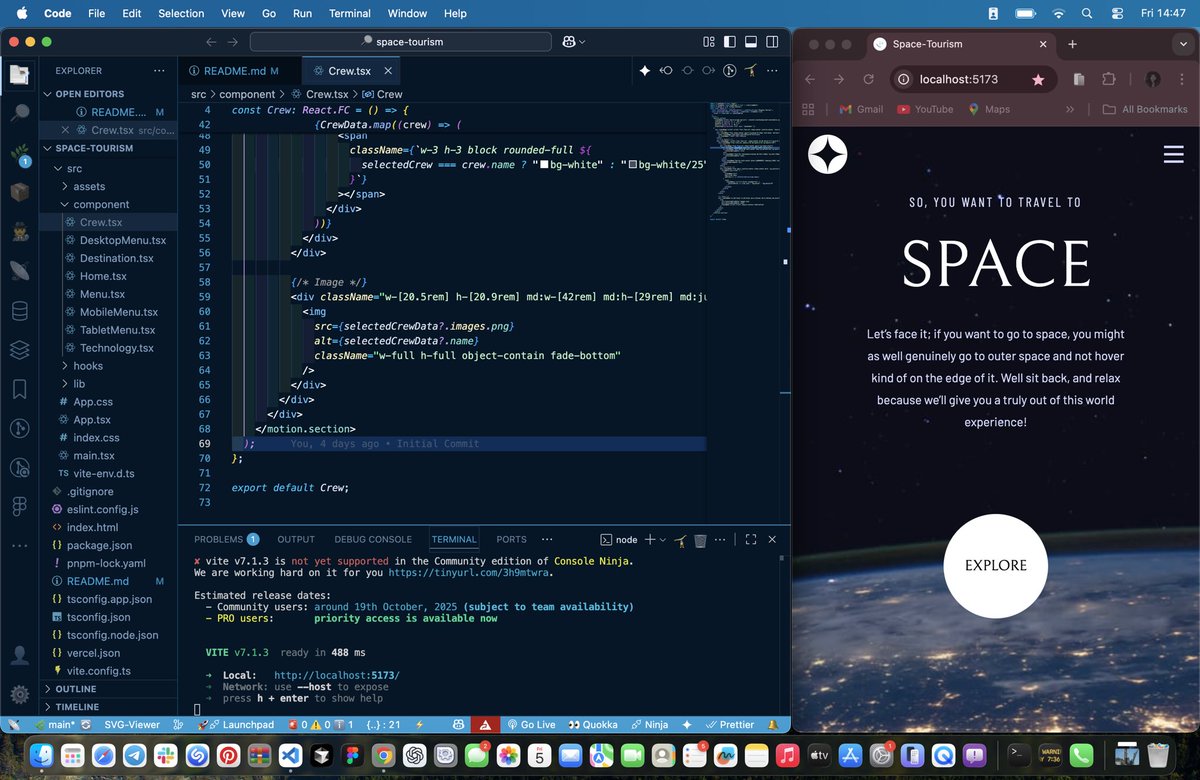Screen dimensions: 1200x780
Task: Open Figma from the macOS dock
Action: tap(351, 755)
